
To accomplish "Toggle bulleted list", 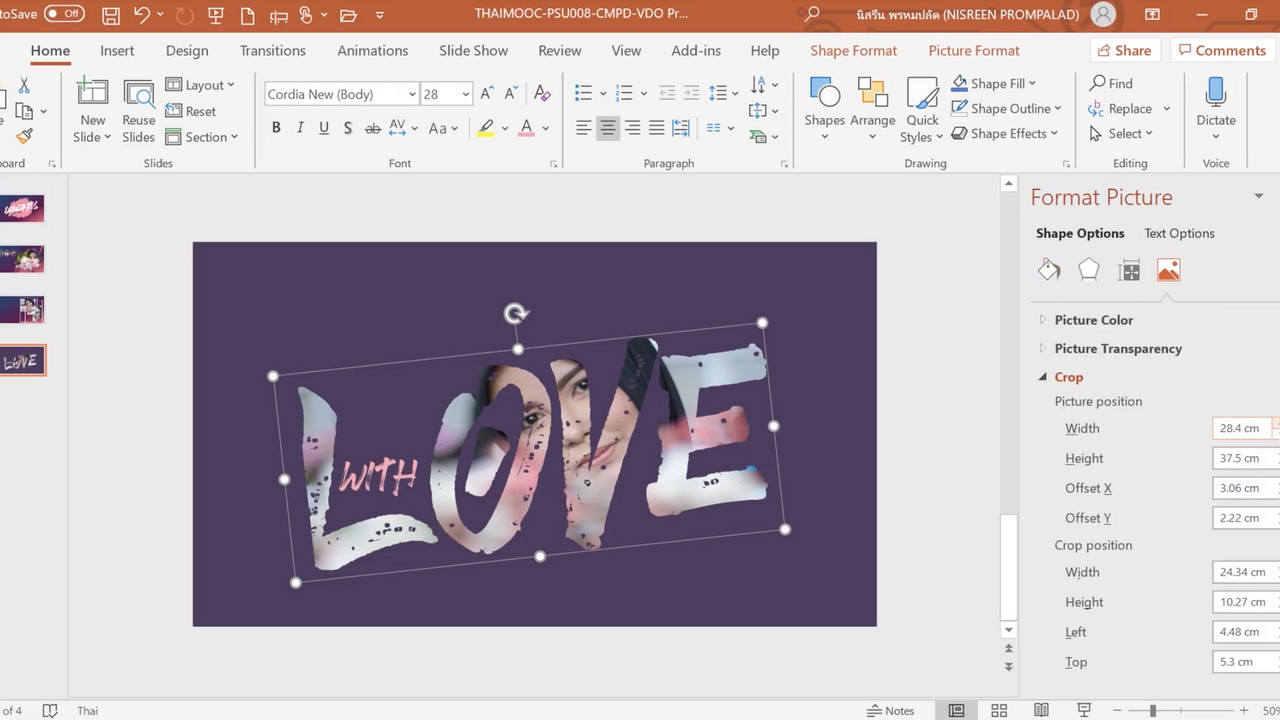I will coord(584,93).
